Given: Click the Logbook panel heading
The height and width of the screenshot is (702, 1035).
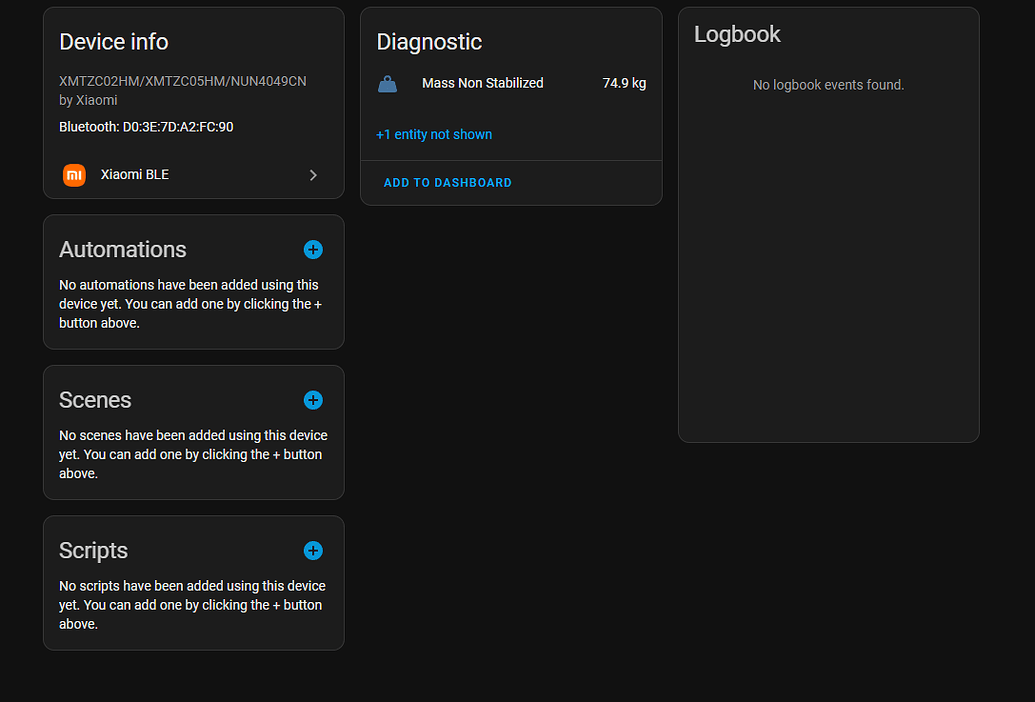Looking at the screenshot, I should click(x=737, y=34).
